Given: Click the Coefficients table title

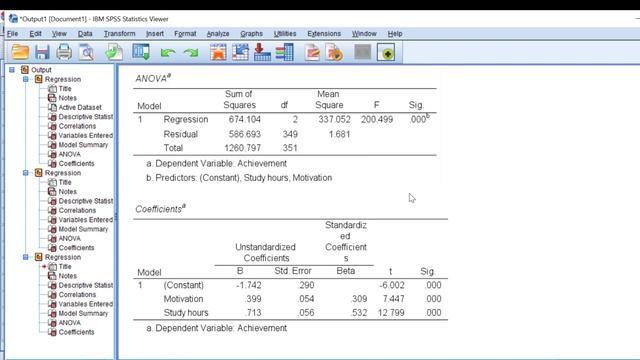Looking at the screenshot, I should tap(160, 209).
